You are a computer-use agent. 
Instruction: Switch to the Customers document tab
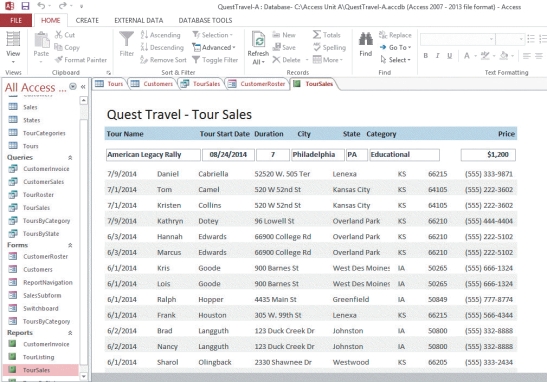pyautogui.click(x=152, y=84)
